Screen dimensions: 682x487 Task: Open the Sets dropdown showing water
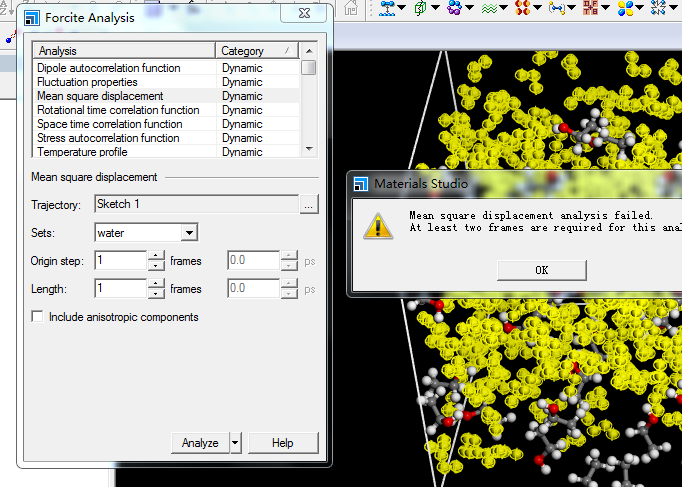point(189,233)
